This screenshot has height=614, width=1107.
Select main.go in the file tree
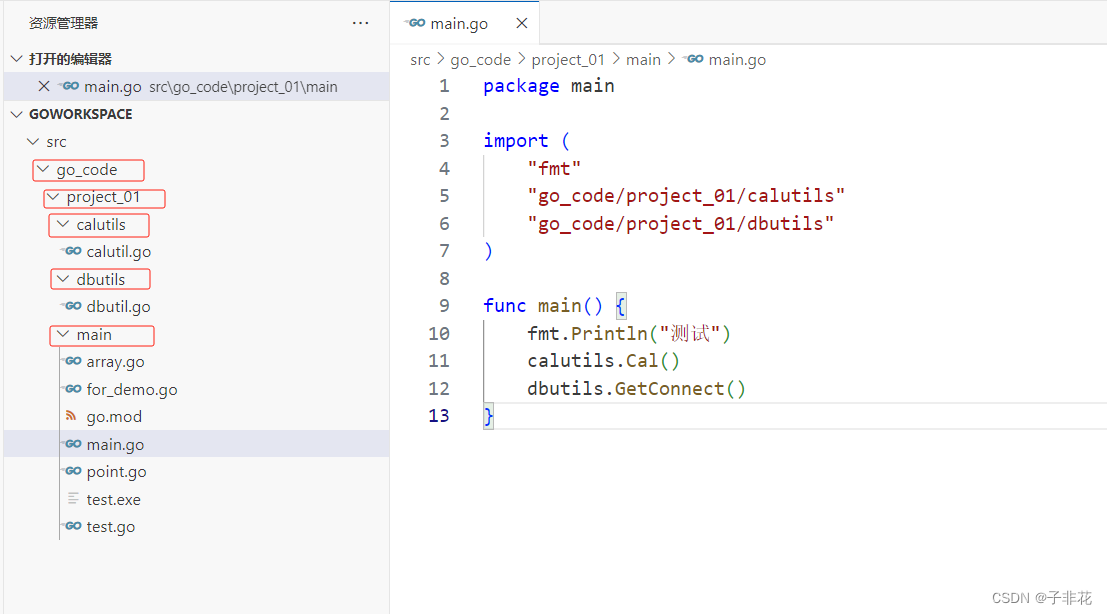196,444
